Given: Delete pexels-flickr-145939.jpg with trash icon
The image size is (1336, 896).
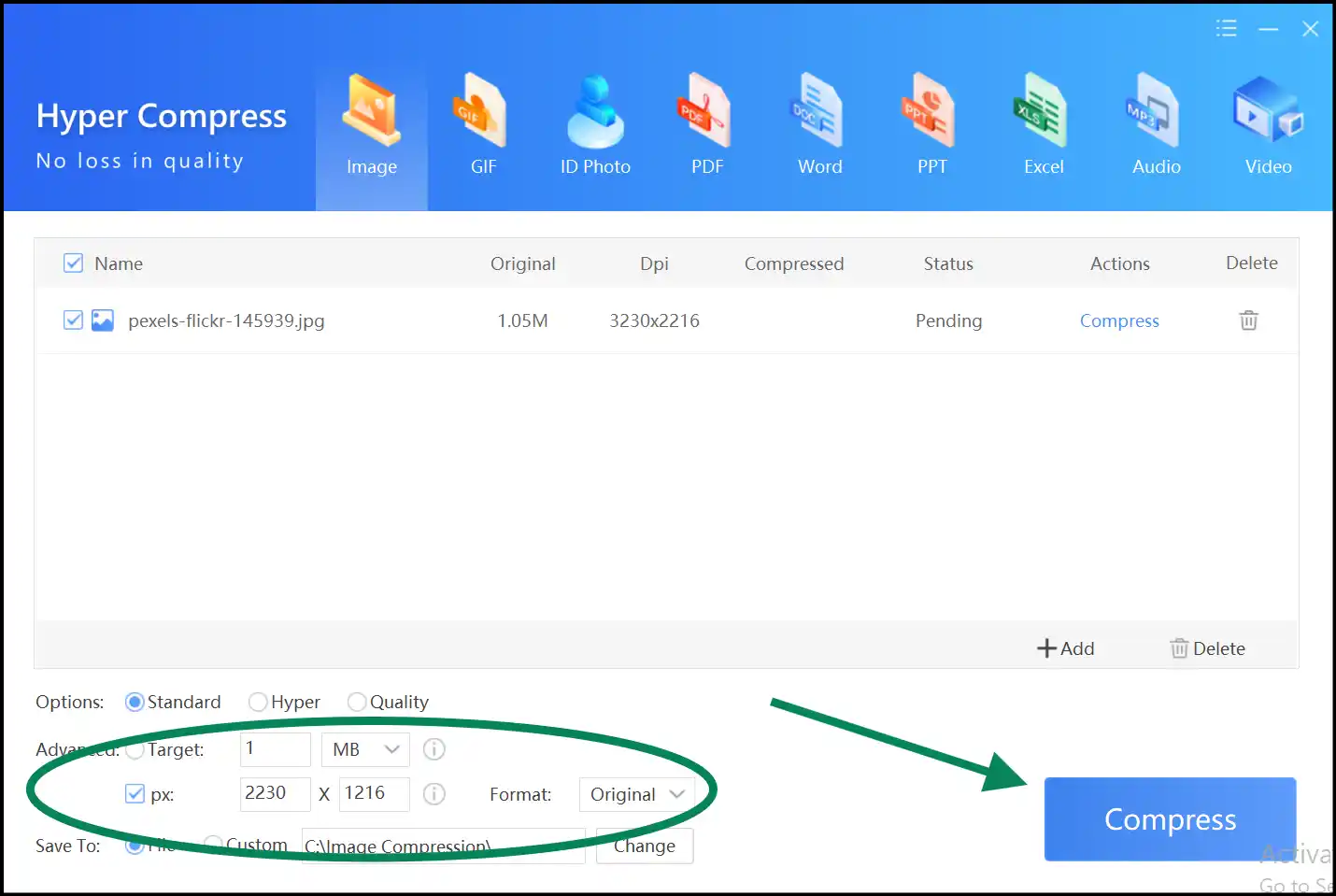Looking at the screenshot, I should pos(1248,320).
